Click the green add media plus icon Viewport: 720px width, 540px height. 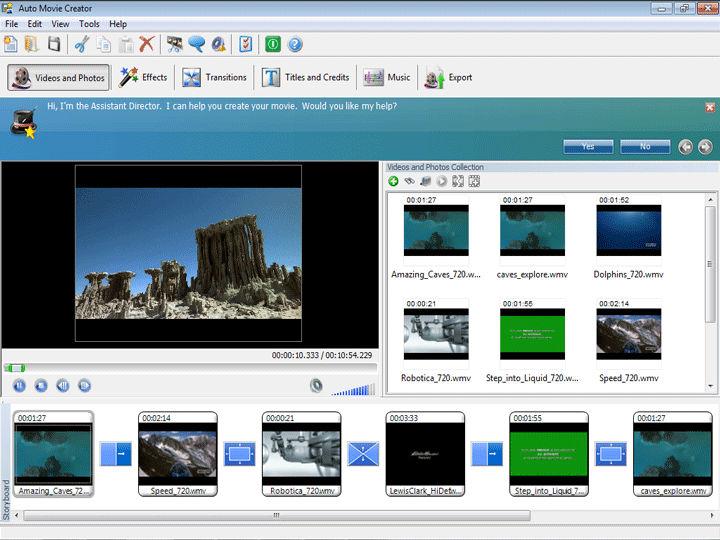click(x=394, y=181)
